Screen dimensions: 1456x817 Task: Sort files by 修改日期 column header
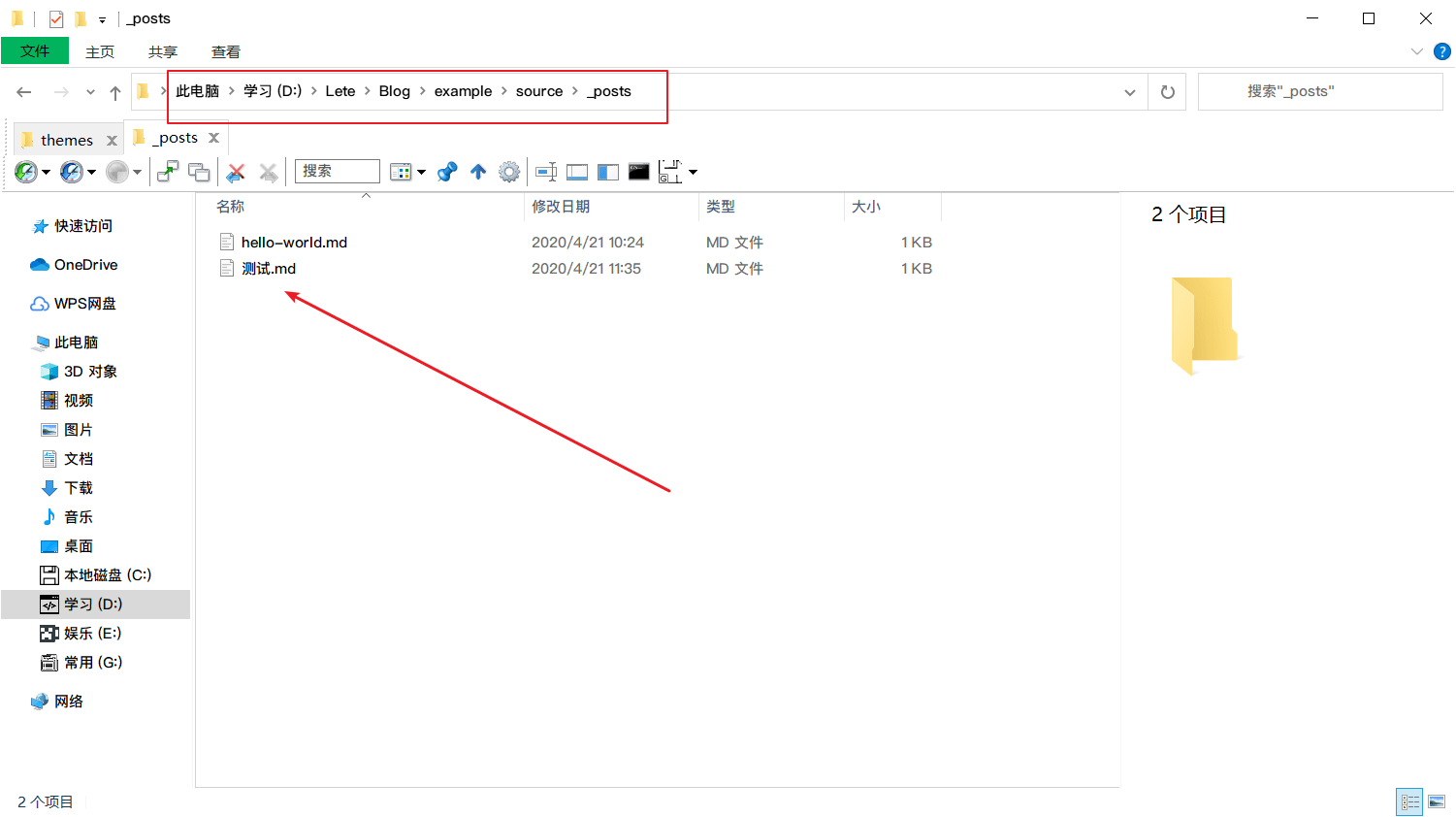tap(561, 207)
